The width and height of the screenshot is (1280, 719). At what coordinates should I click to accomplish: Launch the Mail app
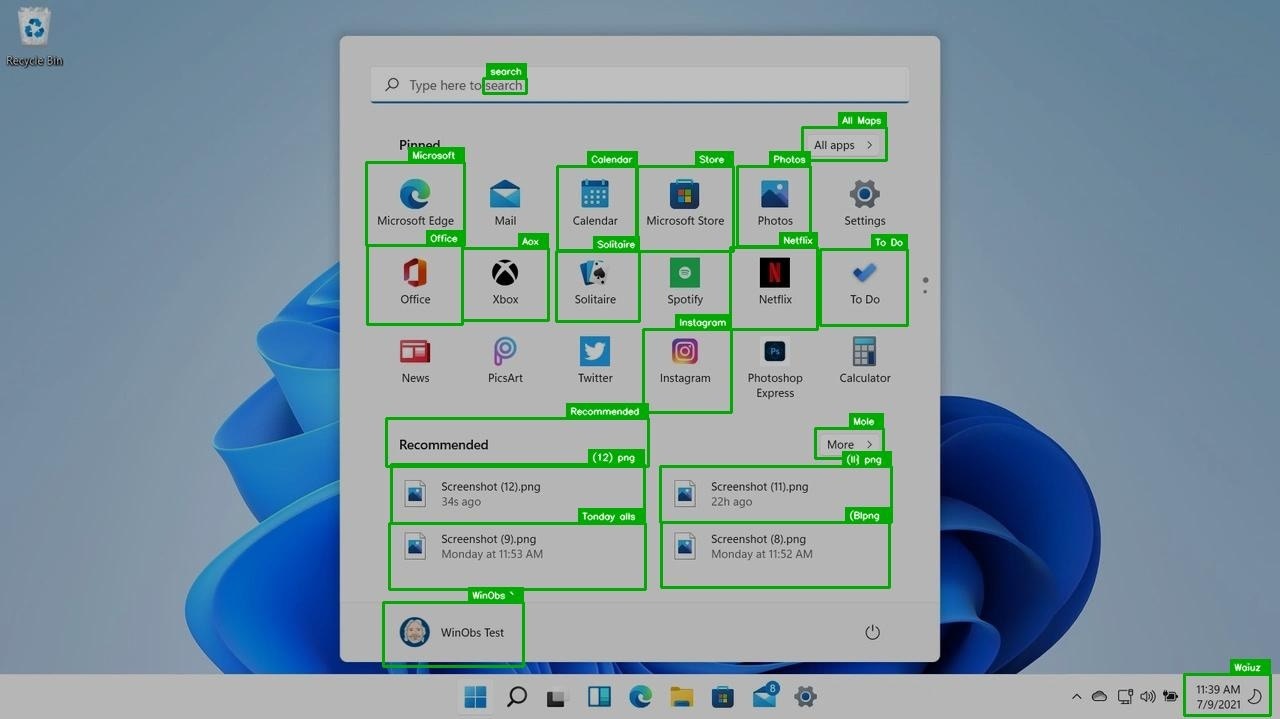pos(505,204)
